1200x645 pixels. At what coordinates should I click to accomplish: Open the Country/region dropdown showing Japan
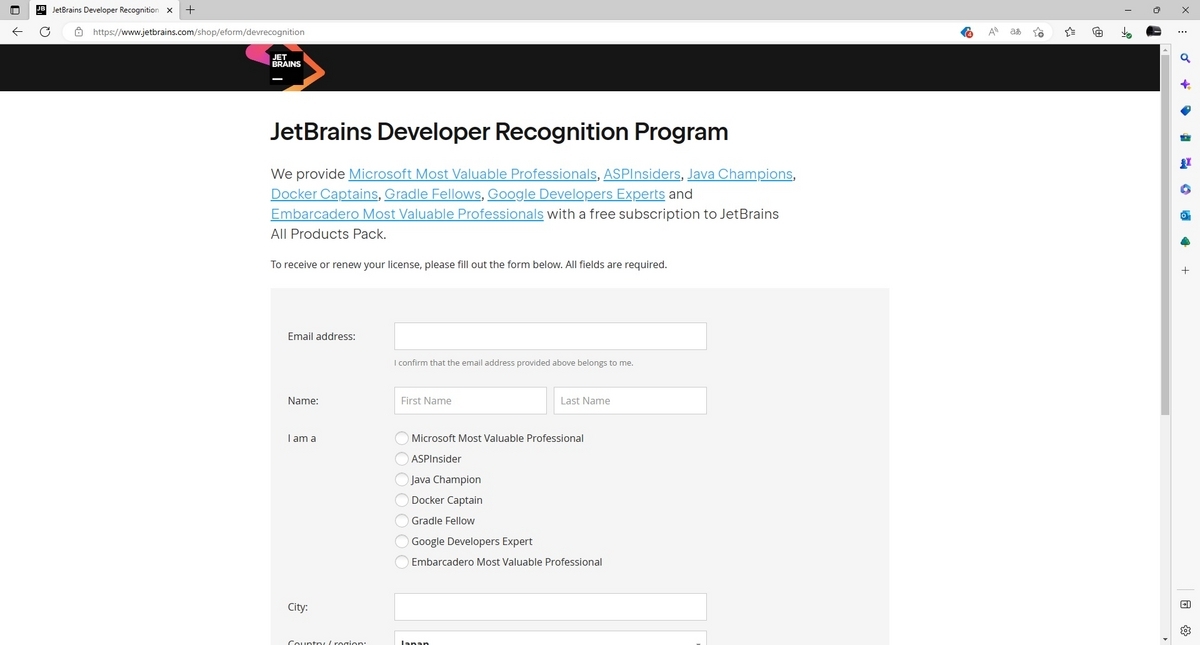point(550,639)
